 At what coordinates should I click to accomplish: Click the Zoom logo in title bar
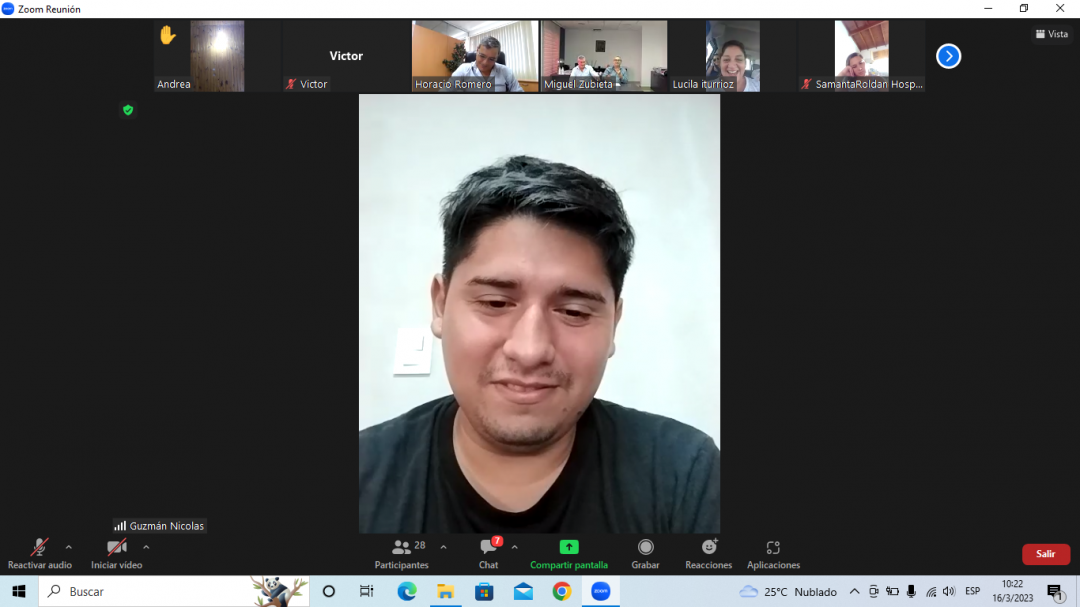(8, 9)
